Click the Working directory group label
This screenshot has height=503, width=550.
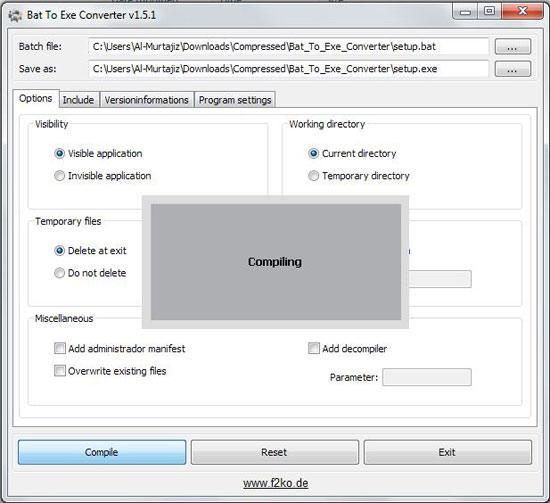click(327, 124)
